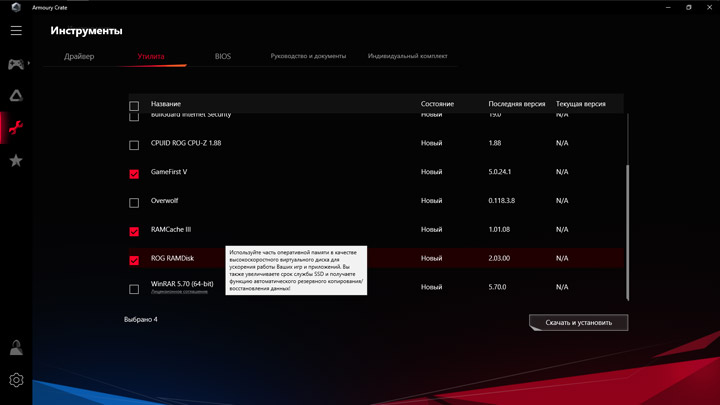The height and width of the screenshot is (405, 720).
Task: Click the ROG RAMDisk description tooltip
Action: (296, 270)
